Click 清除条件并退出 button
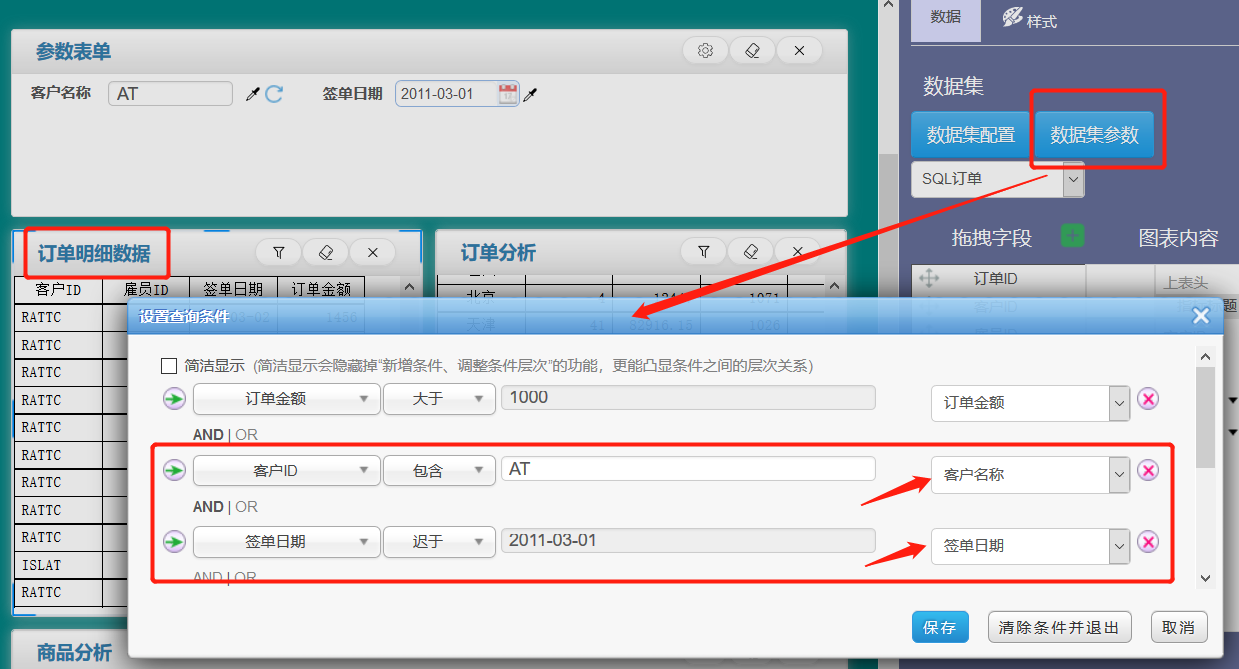The height and width of the screenshot is (669, 1239). tap(1060, 627)
